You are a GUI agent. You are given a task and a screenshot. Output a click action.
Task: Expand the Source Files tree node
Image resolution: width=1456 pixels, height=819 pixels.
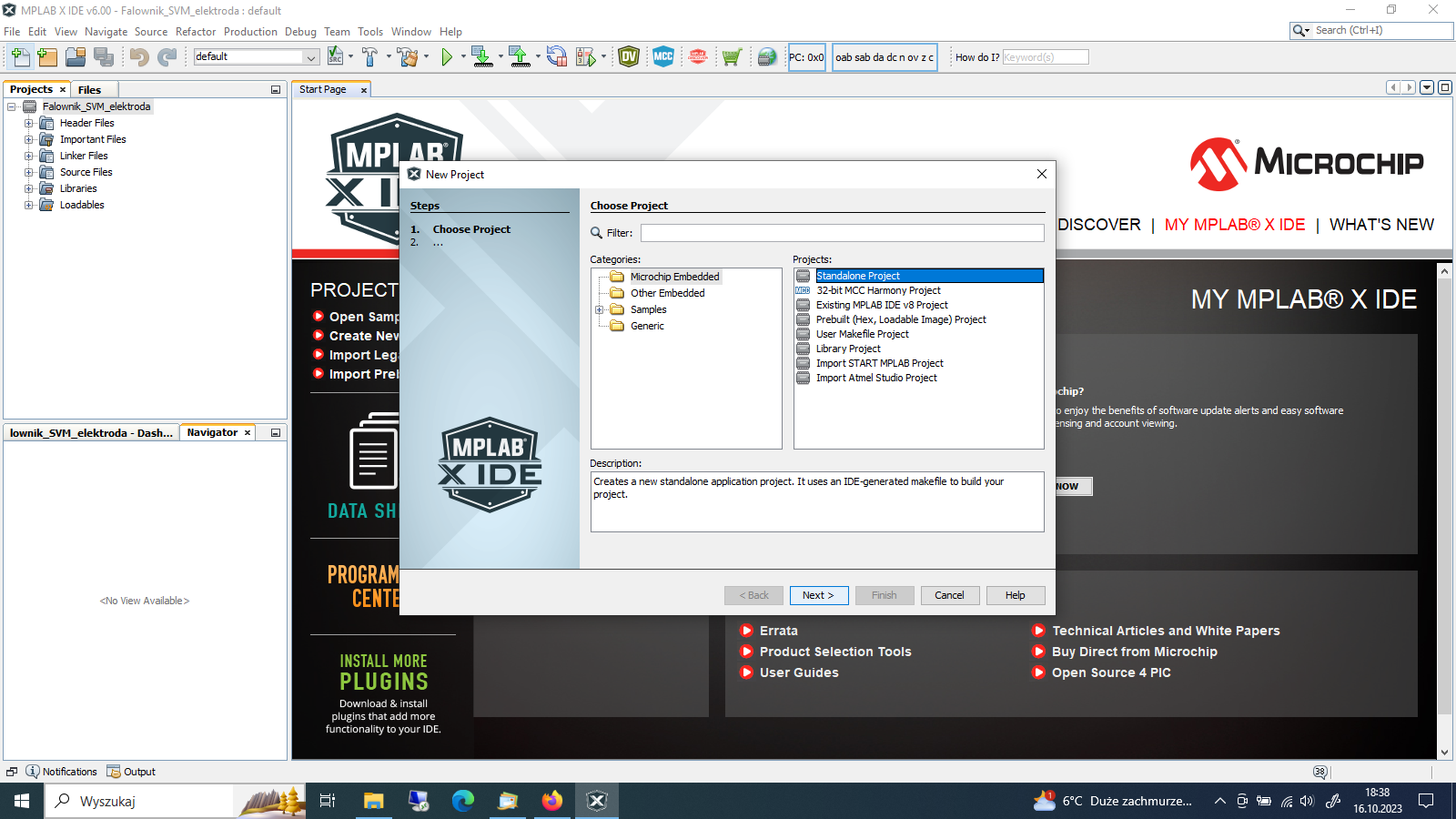[29, 172]
